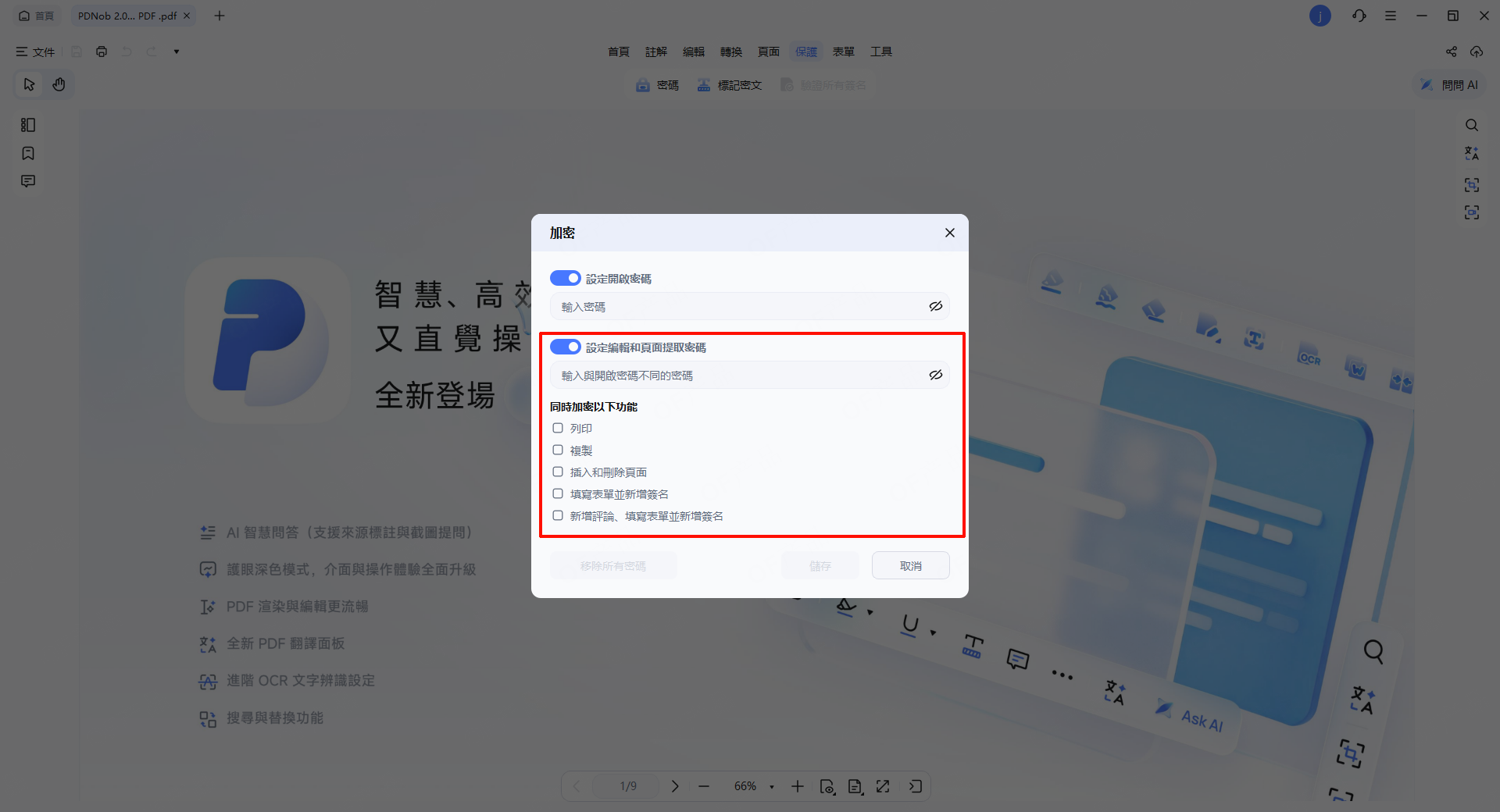Show edit password with eye icon

[x=936, y=375]
